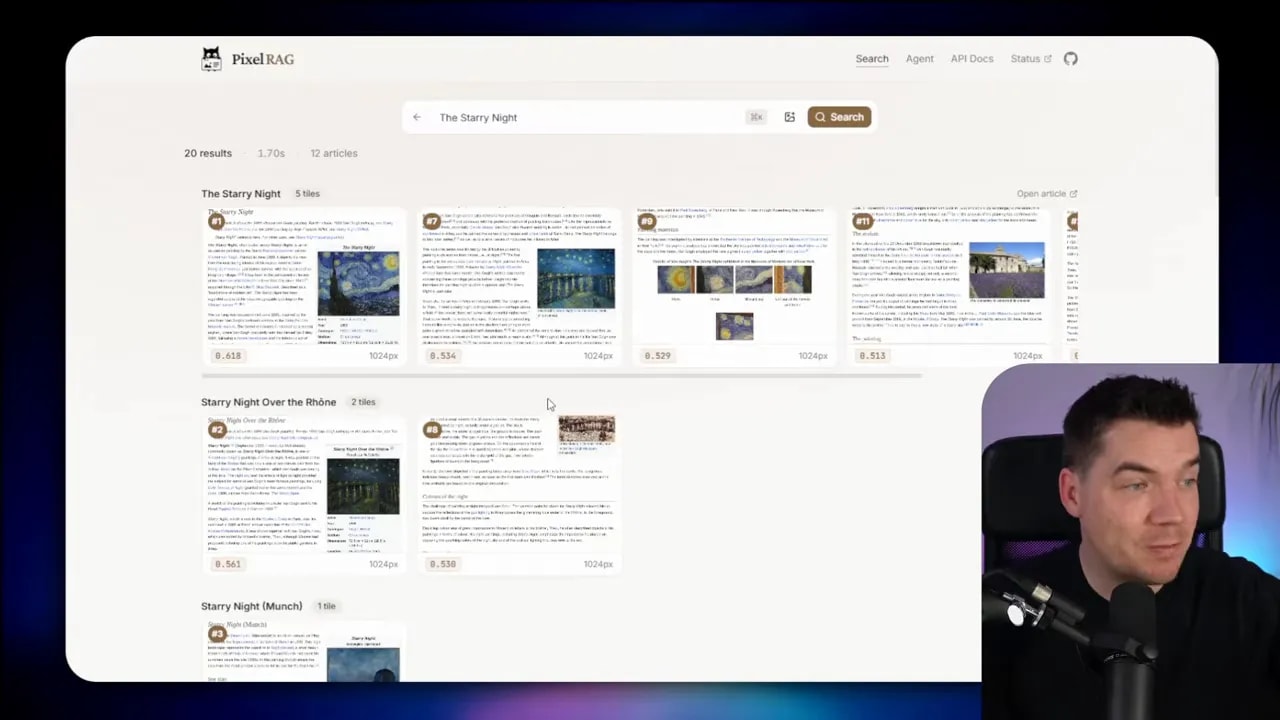Viewport: 1280px width, 720px height.
Task: Click the PixelRAG brand name text
Action: pos(263,59)
